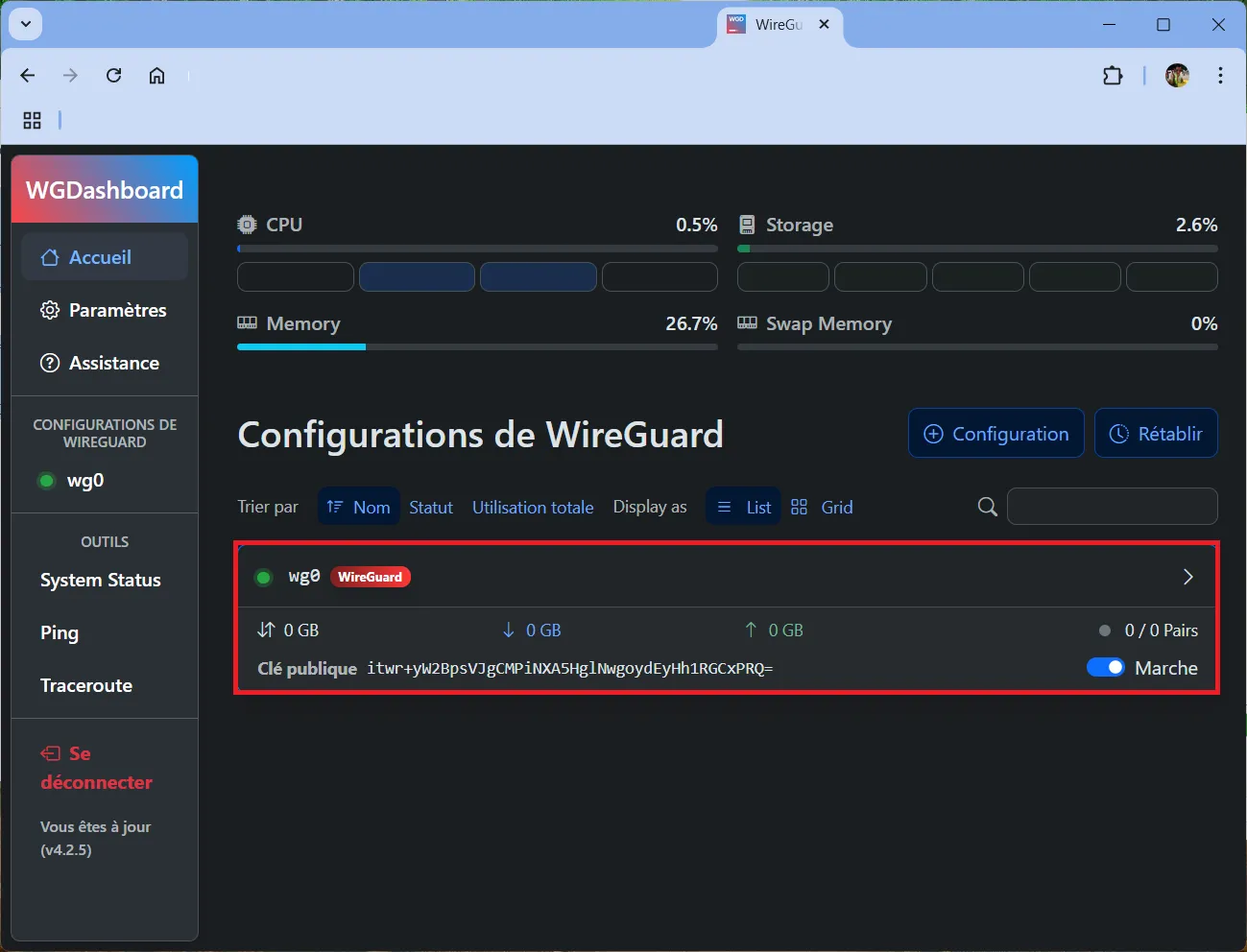This screenshot has width=1247, height=952.
Task: Click the Rétablir restore button
Action: tap(1156, 434)
